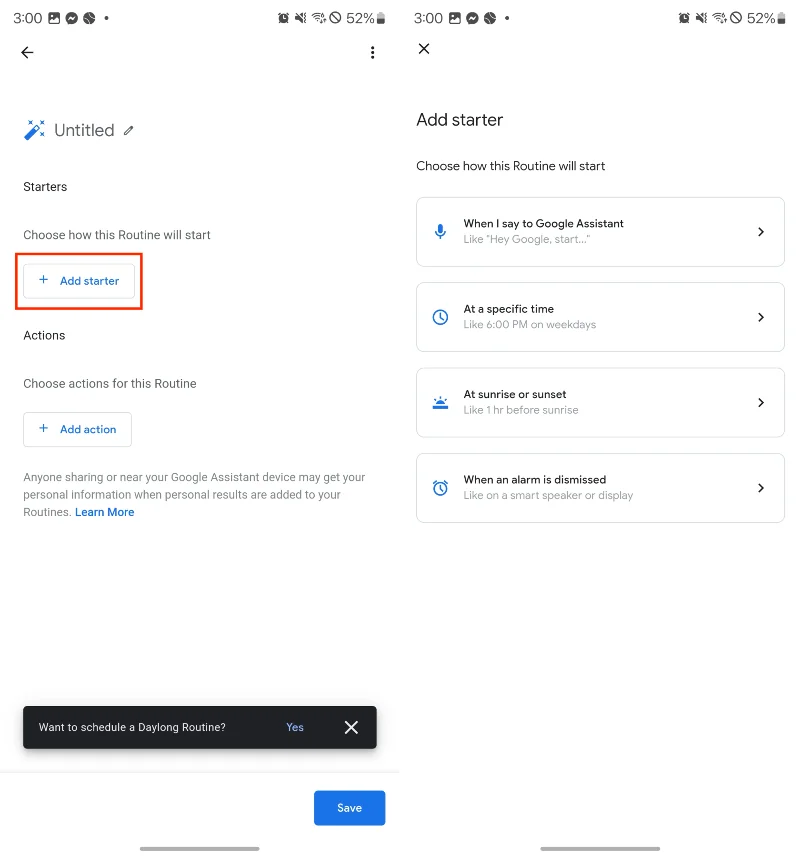Open the Learn More link
The height and width of the screenshot is (856, 800).
tap(104, 512)
